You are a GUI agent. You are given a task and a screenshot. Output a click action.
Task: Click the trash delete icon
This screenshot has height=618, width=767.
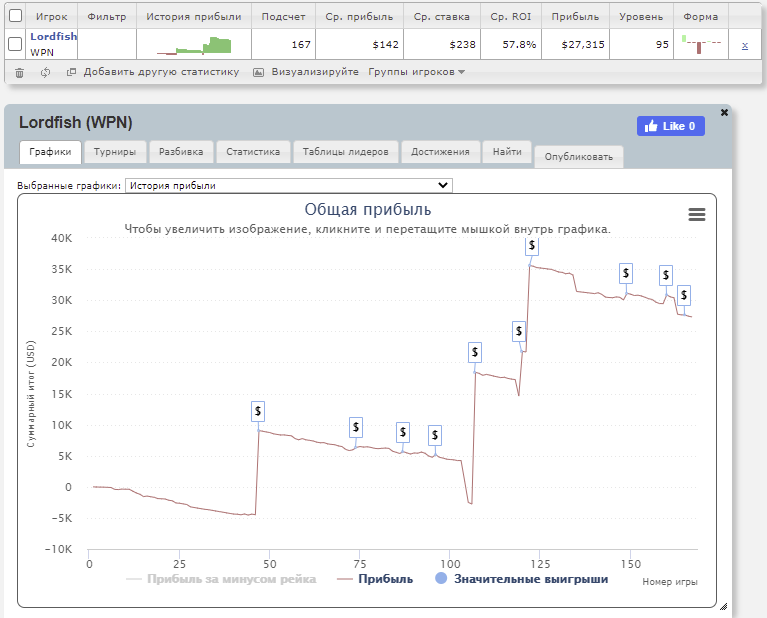coord(19,72)
